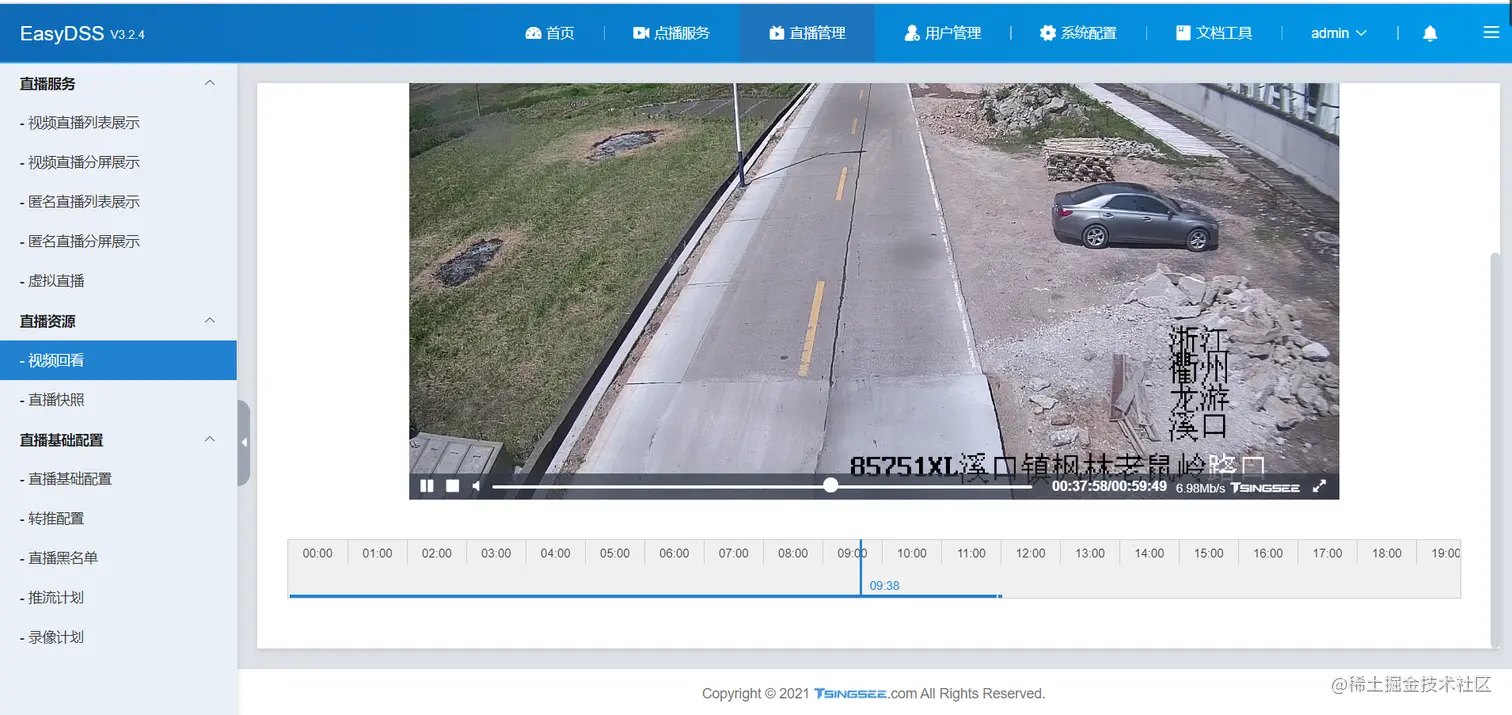The image size is (1512, 715).
Task: Click the 6.98Mb/s bitrate readout
Action: pos(1200,488)
